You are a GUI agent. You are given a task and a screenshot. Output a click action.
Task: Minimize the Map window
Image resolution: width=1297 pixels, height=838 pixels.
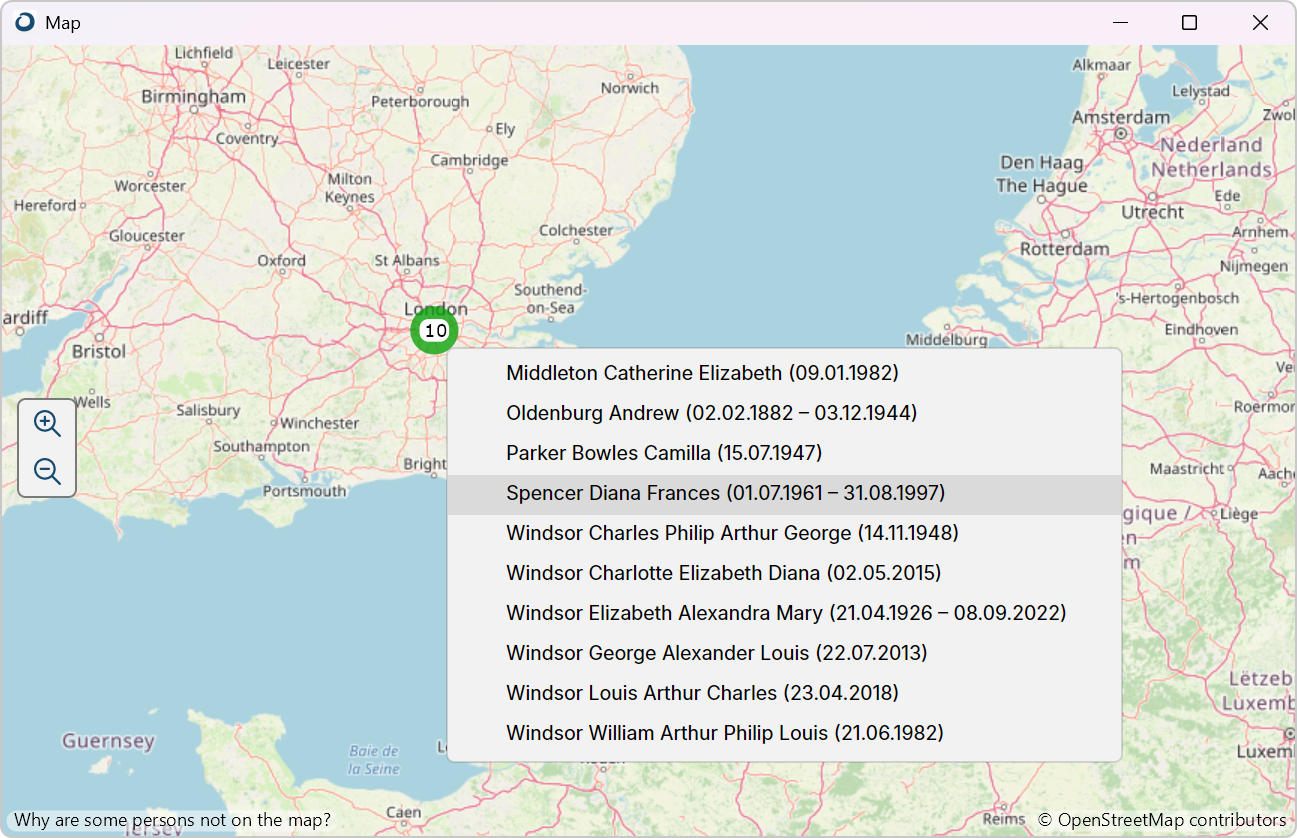(x=1119, y=22)
